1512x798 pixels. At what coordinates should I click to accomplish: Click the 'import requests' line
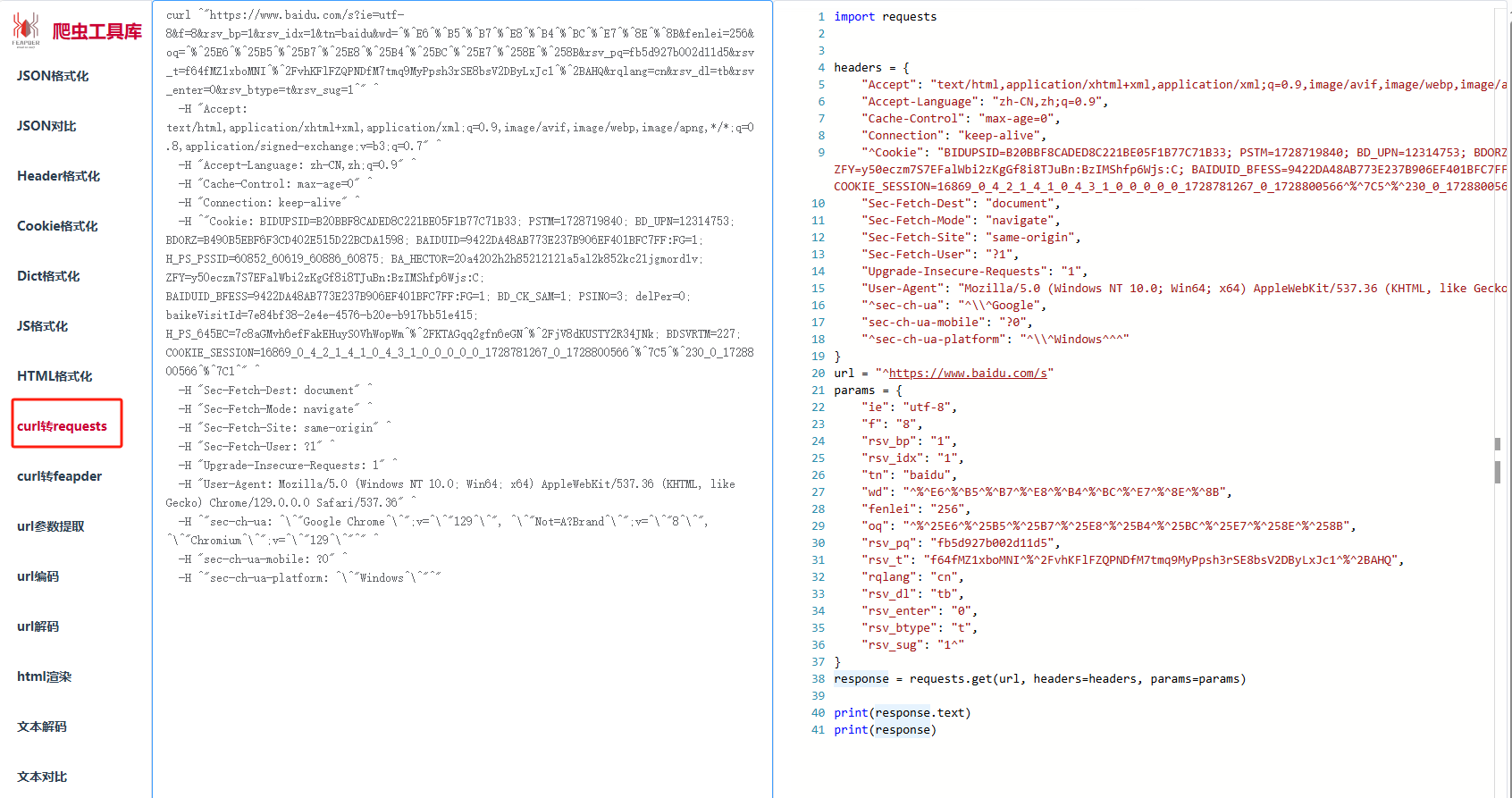pos(885,17)
